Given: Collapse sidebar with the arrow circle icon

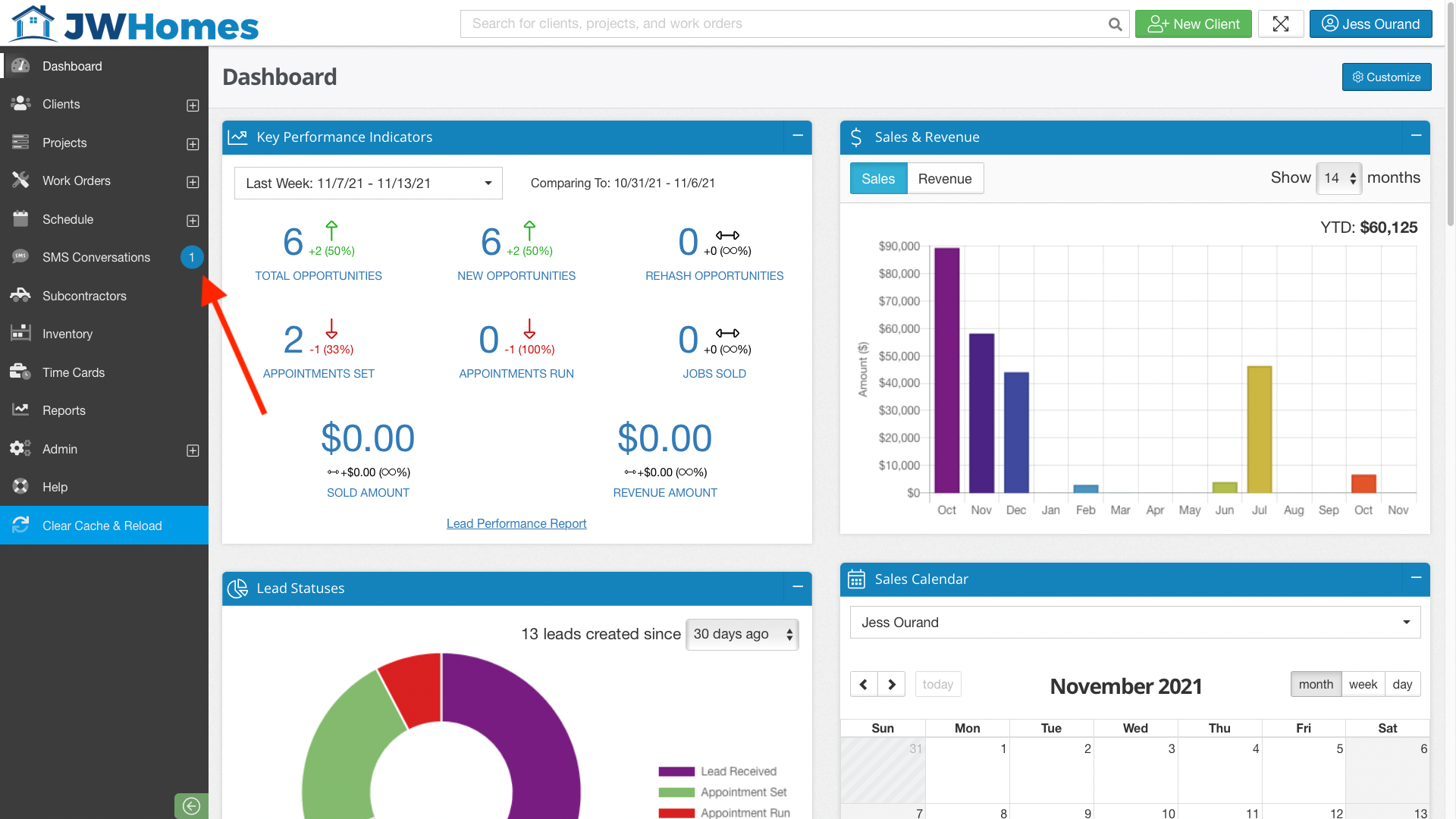Looking at the screenshot, I should coord(191,805).
